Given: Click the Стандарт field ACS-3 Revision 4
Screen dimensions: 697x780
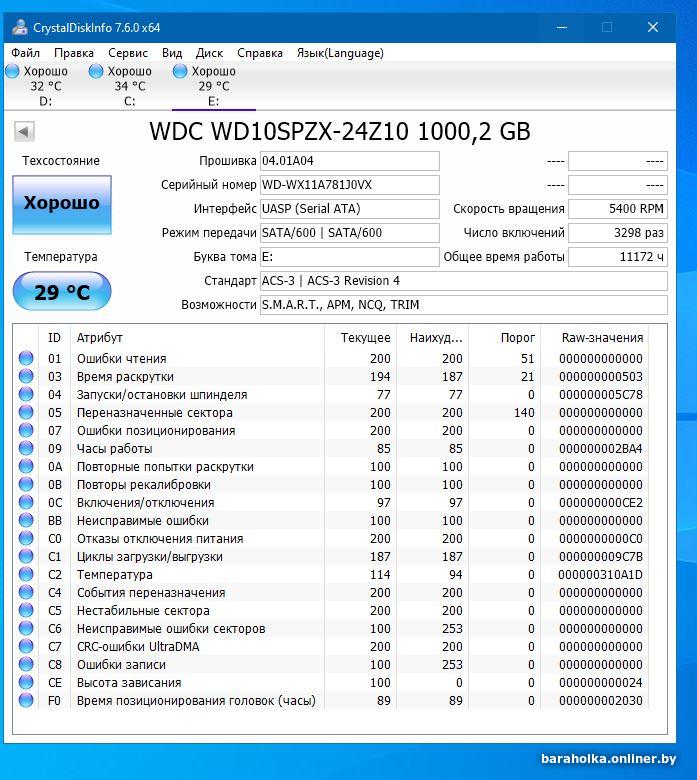Looking at the screenshot, I should (x=464, y=281).
